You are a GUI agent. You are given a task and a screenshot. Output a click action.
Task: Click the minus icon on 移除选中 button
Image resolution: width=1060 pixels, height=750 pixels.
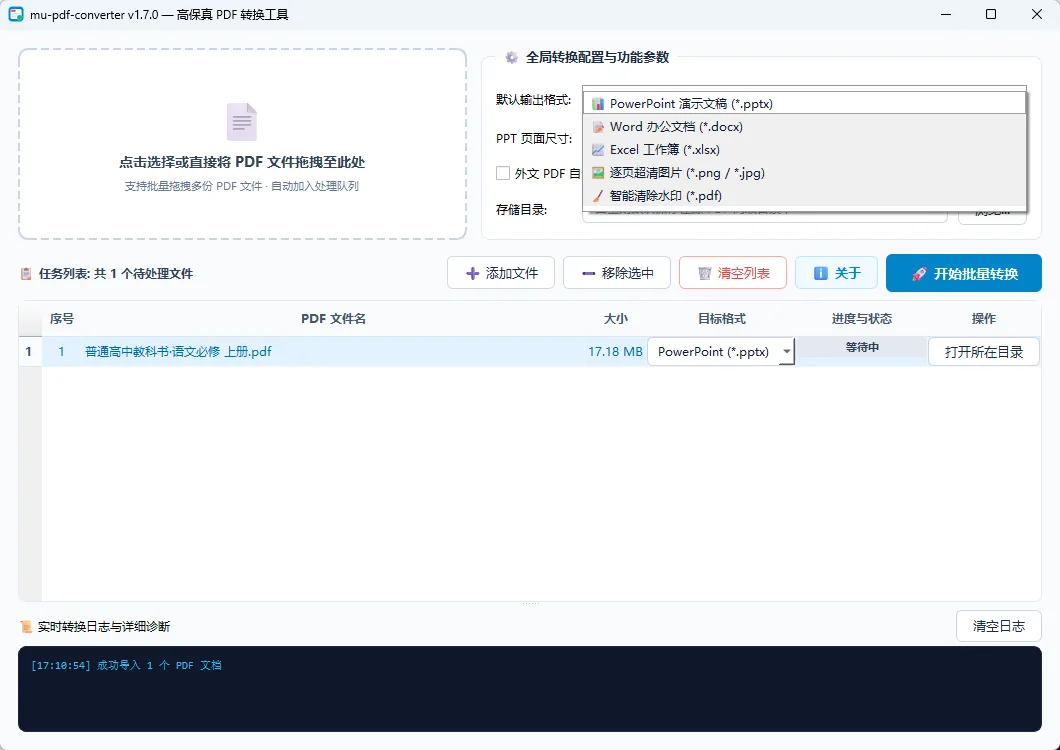pos(588,274)
